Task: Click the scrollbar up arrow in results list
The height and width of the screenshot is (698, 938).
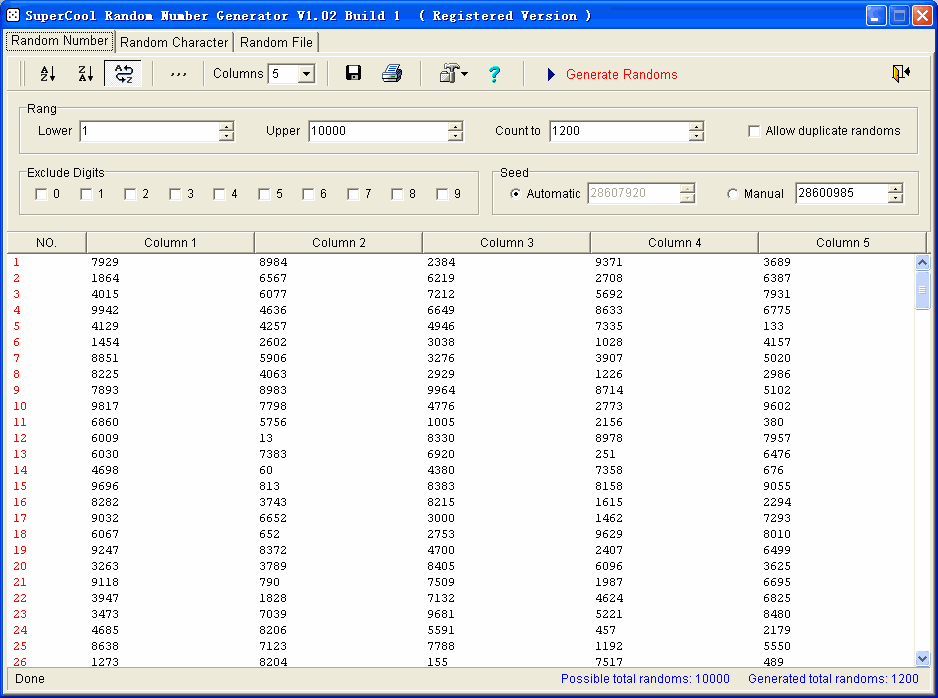Action: [922, 262]
